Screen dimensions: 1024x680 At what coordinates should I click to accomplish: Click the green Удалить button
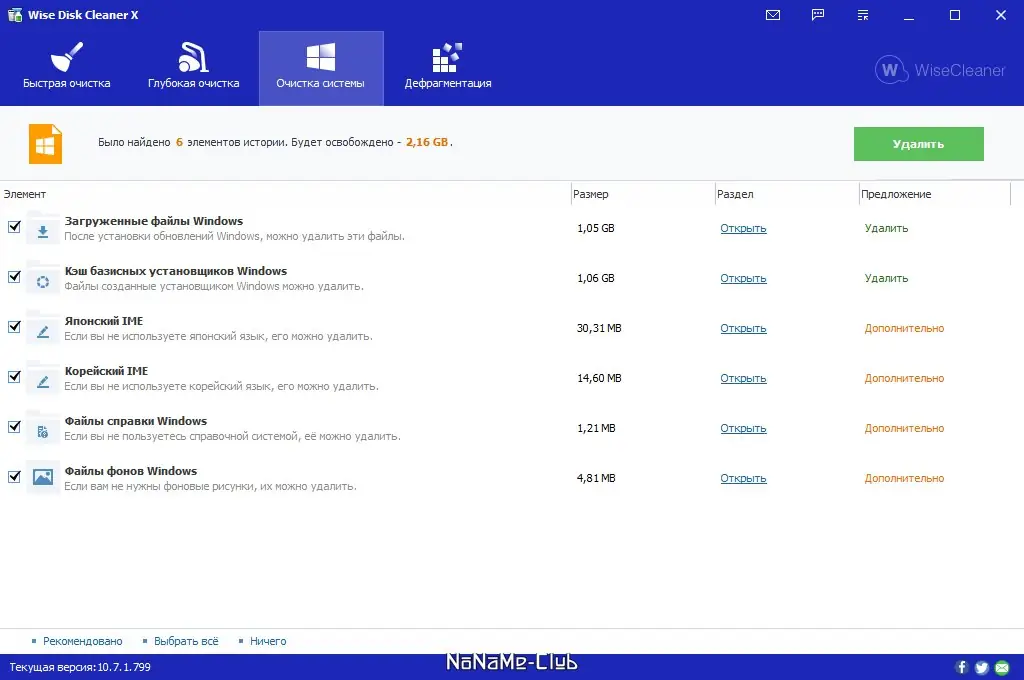pos(918,144)
